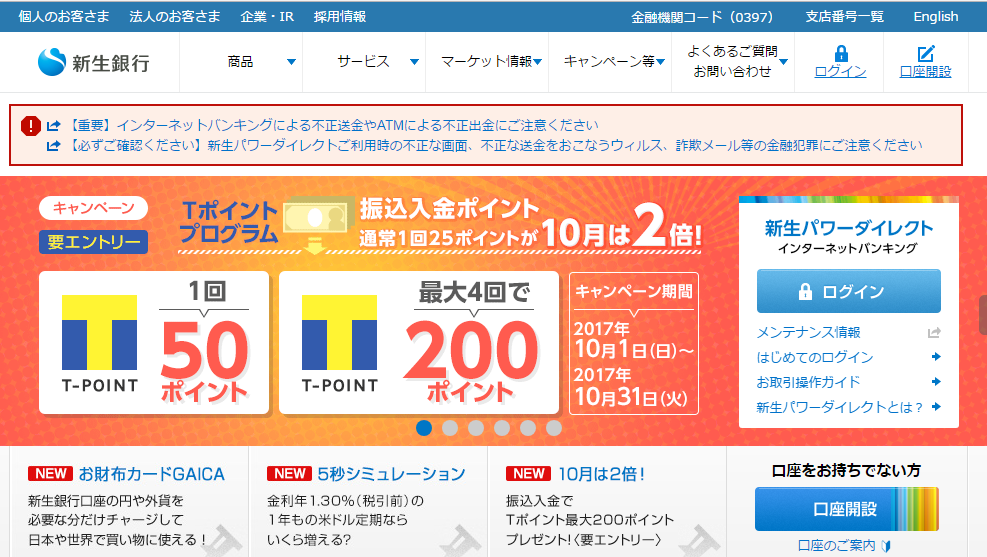The height and width of the screenshot is (557, 987).
Task: Open はじめてのログイン link
Action: pyautogui.click(x=815, y=357)
